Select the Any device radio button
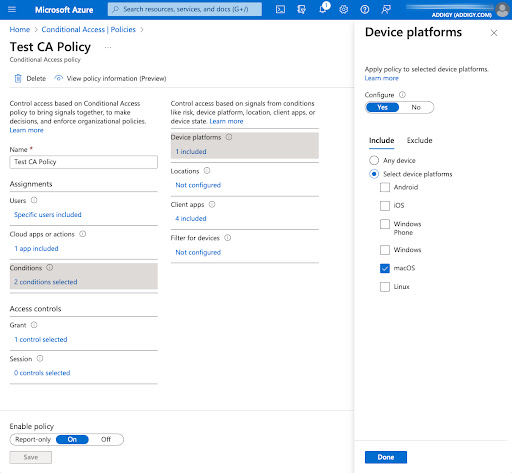 pos(374,160)
